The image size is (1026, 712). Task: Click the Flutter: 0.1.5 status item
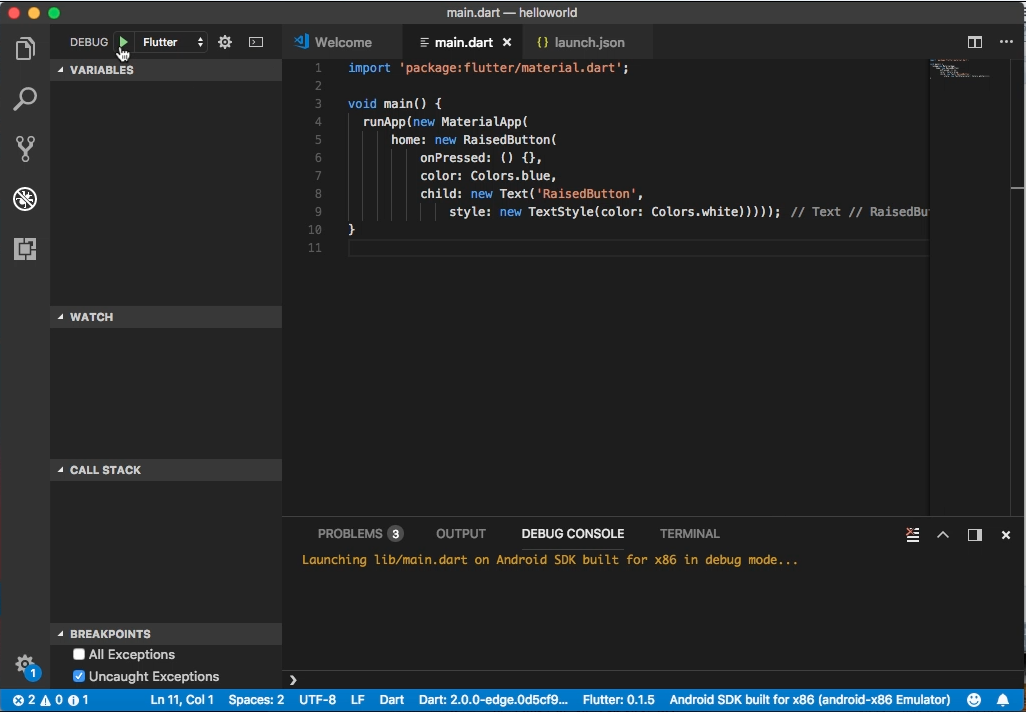click(x=618, y=700)
